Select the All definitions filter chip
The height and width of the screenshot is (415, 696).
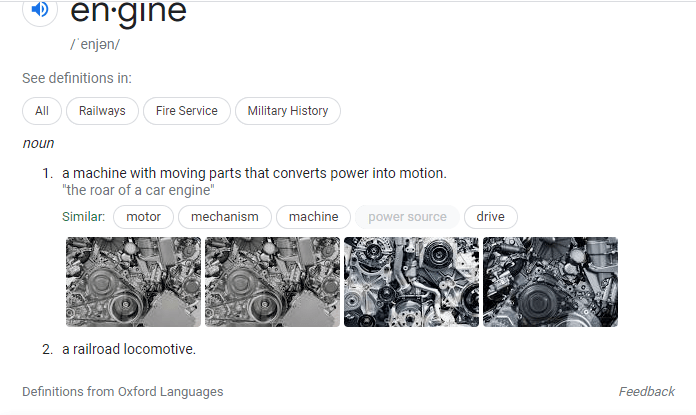42,111
